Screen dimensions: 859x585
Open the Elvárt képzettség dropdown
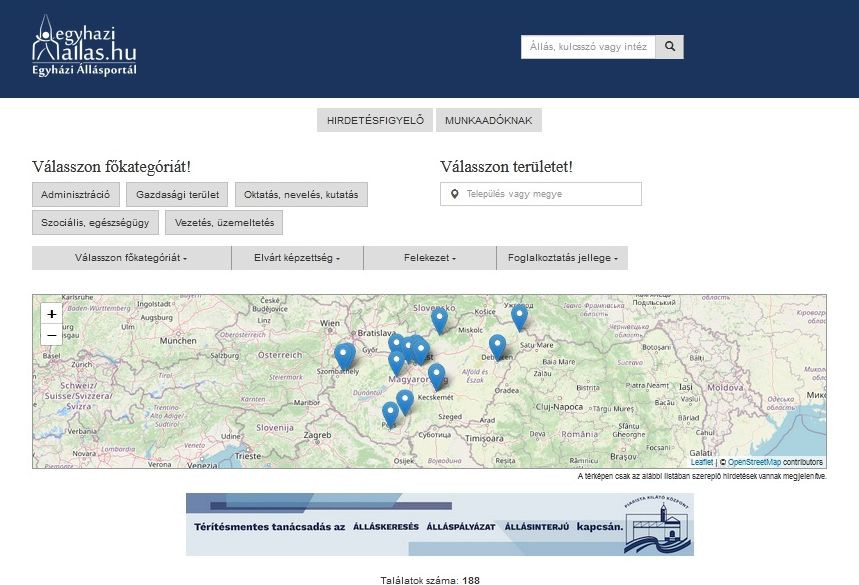(297, 258)
